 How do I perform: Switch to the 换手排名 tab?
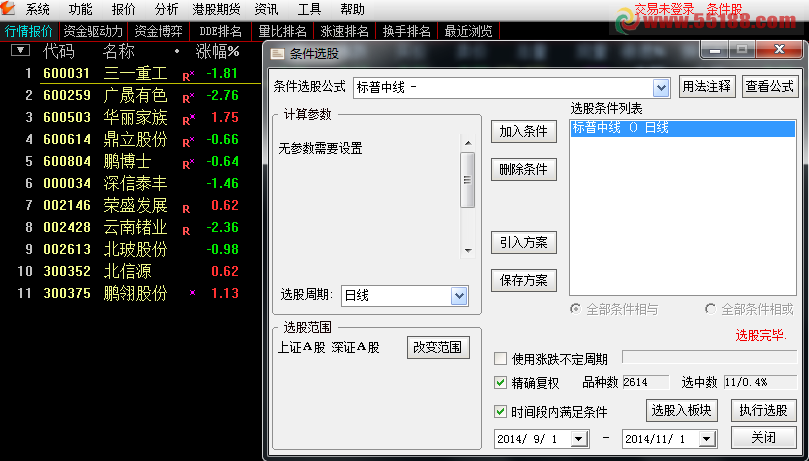tap(406, 31)
